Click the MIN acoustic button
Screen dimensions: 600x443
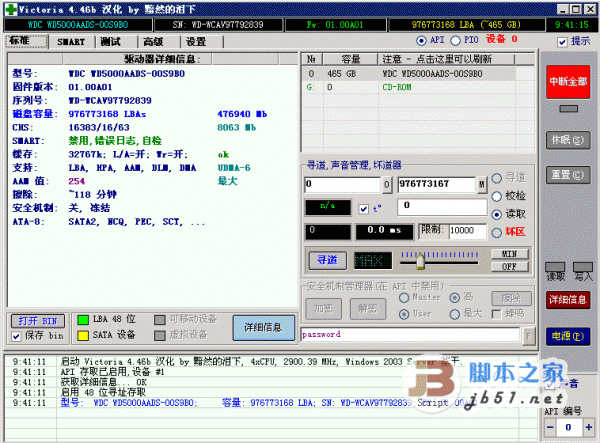click(x=510, y=254)
